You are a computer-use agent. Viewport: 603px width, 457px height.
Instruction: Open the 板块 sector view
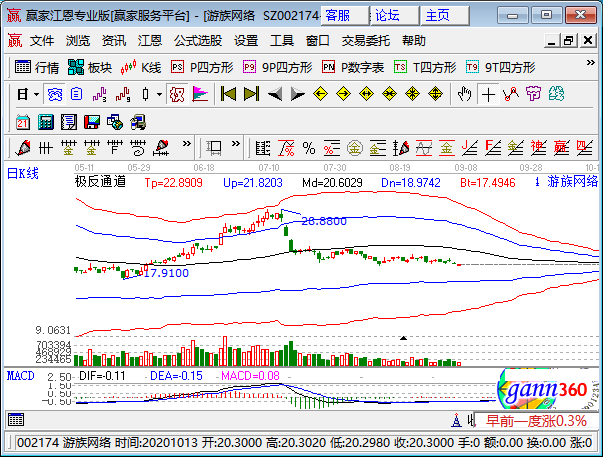pos(90,67)
